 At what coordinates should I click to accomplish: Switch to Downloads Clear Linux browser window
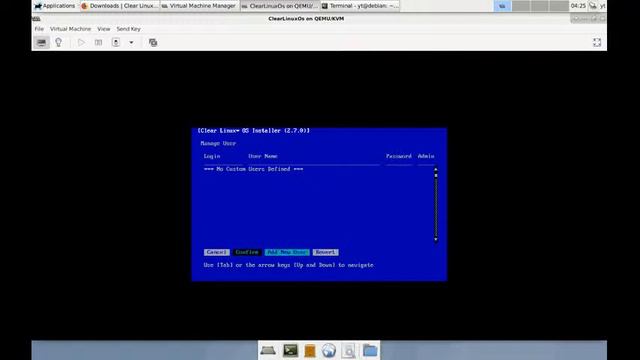119,6
